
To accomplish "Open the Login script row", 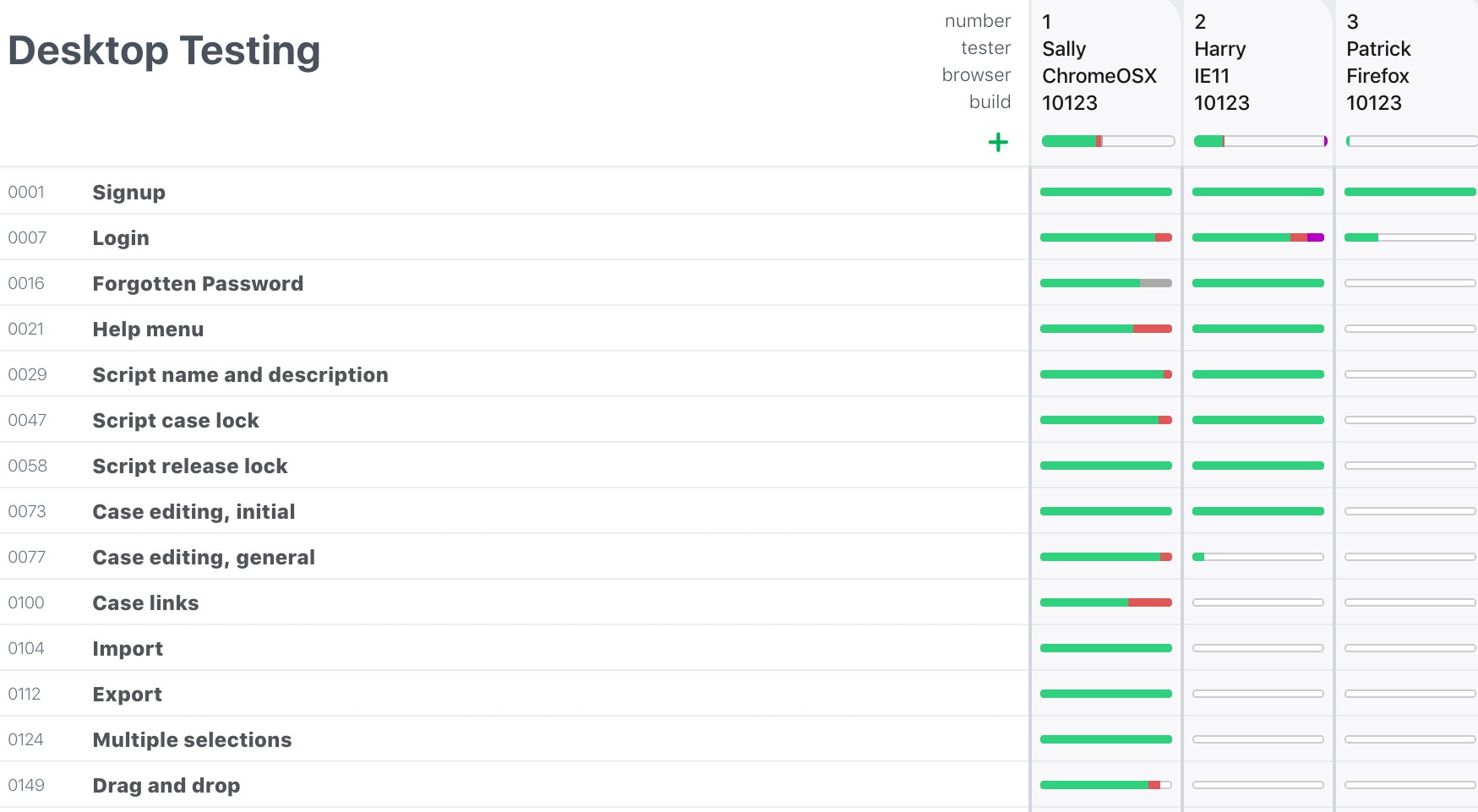I will click(514, 237).
